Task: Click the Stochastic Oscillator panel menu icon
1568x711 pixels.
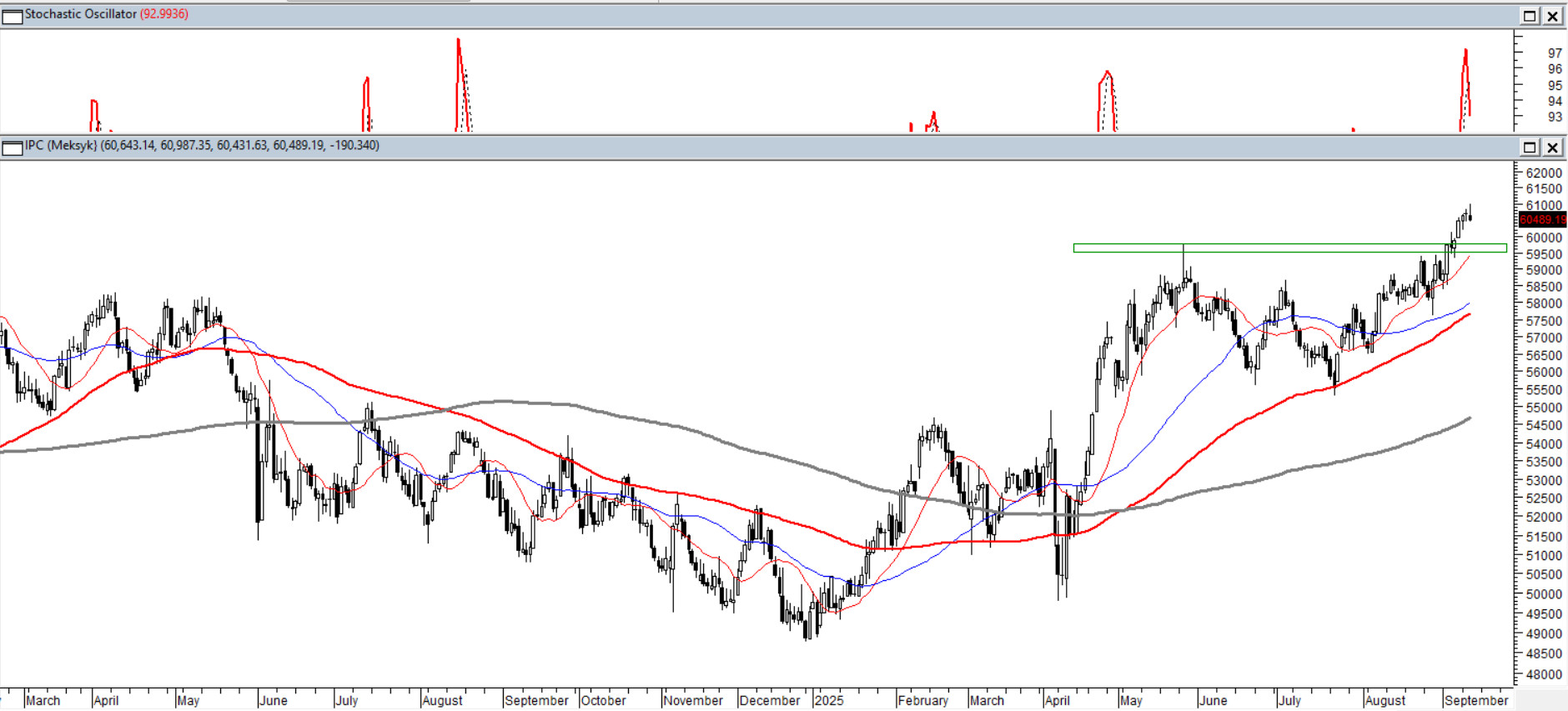Action: pos(12,17)
